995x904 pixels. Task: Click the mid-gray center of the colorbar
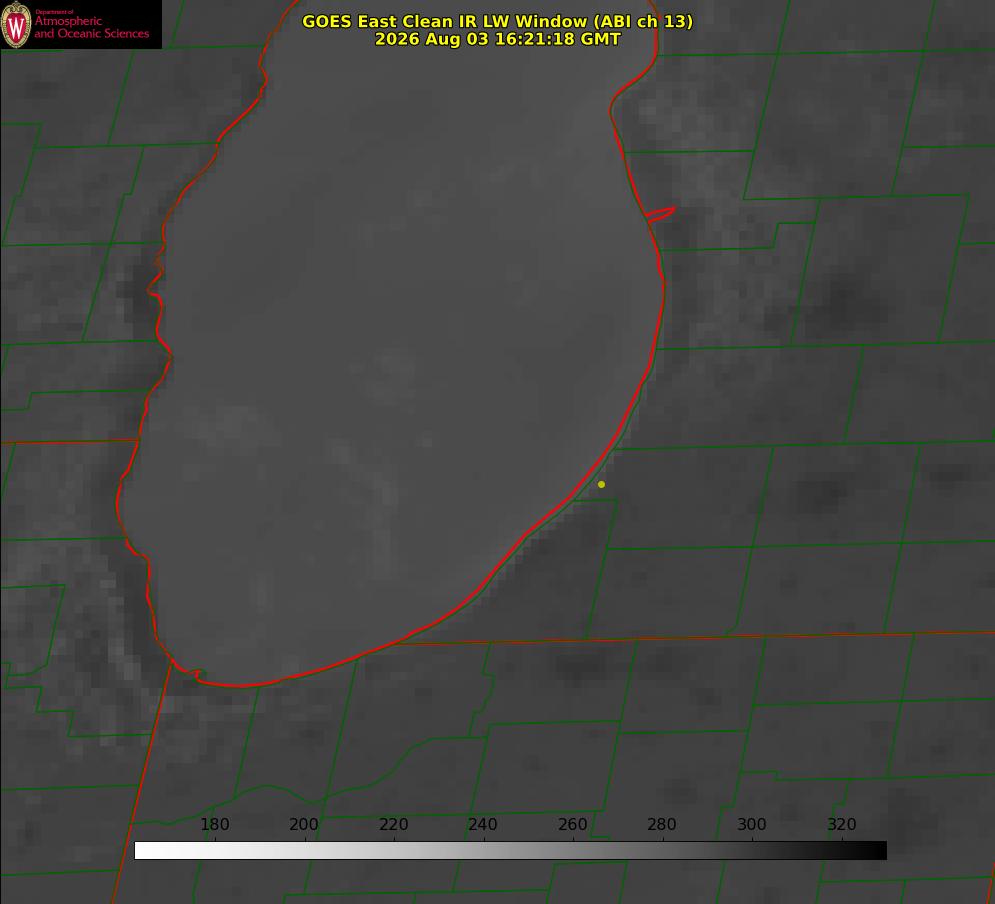tap(510, 851)
